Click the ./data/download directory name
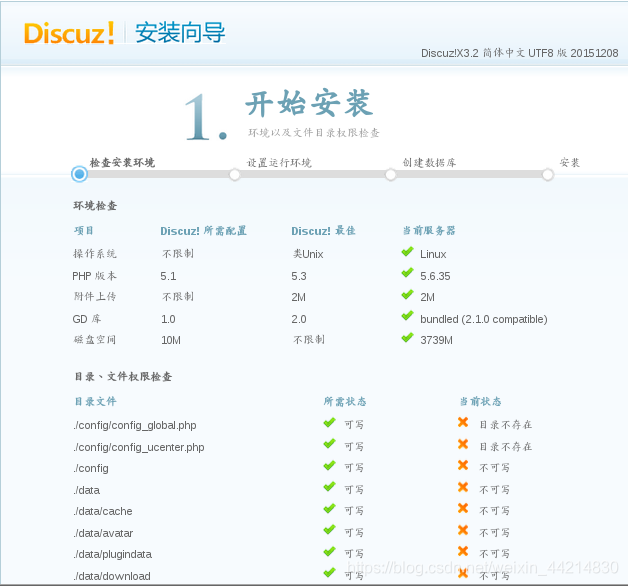 click(112, 576)
